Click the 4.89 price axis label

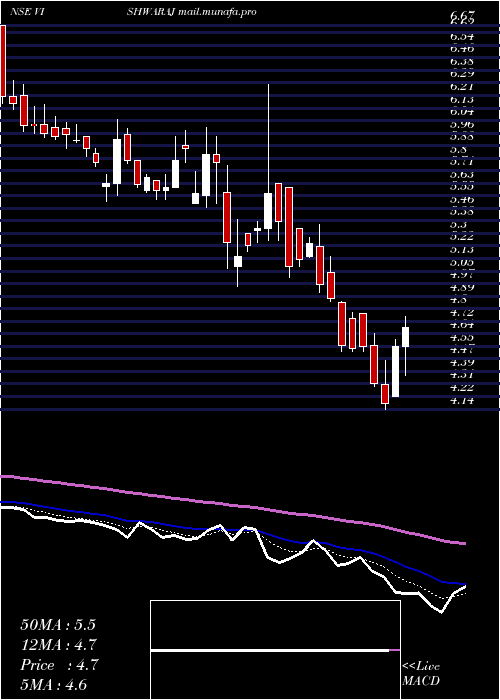tap(461, 287)
